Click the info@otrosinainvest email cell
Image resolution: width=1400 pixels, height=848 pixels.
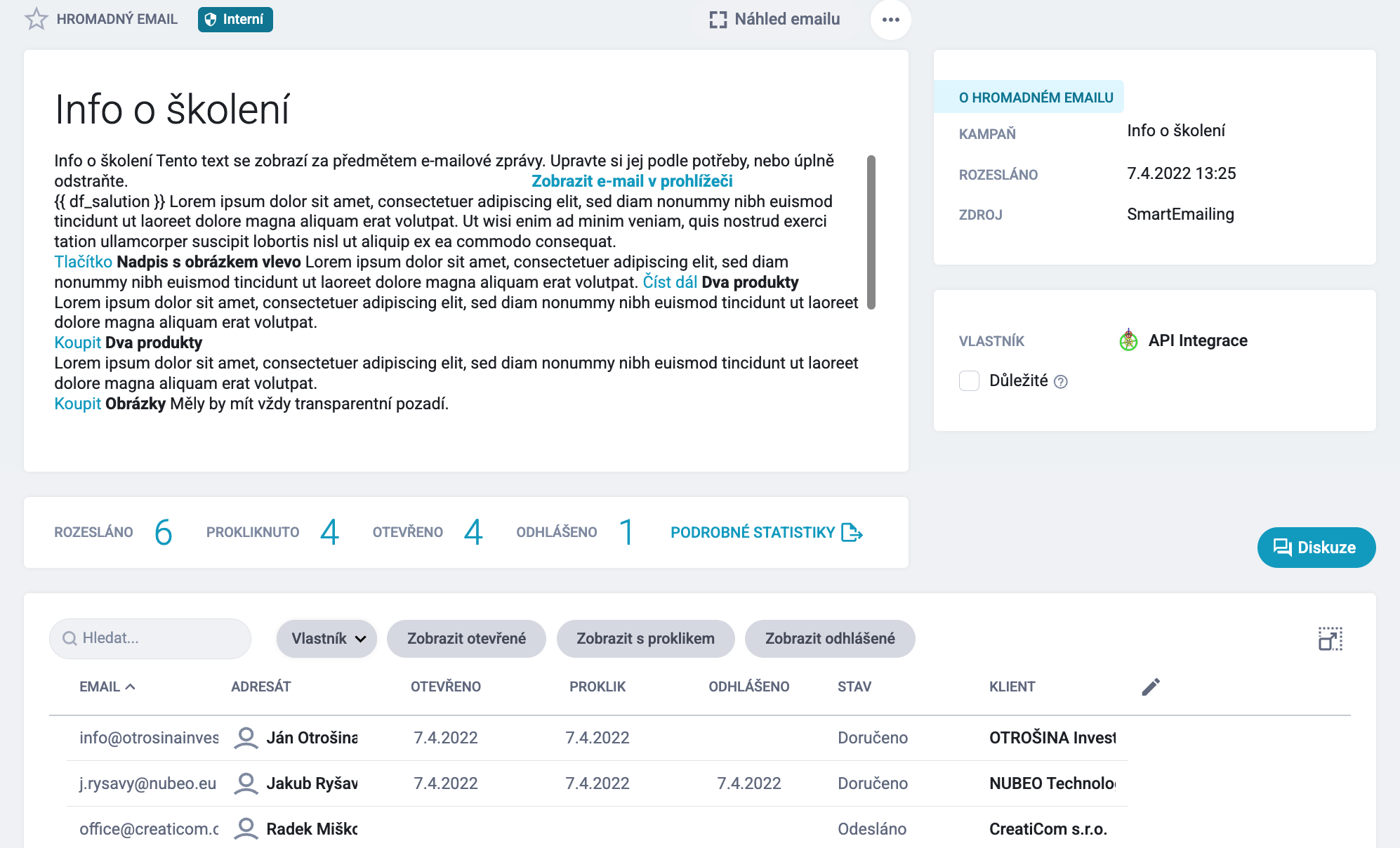[149, 738]
